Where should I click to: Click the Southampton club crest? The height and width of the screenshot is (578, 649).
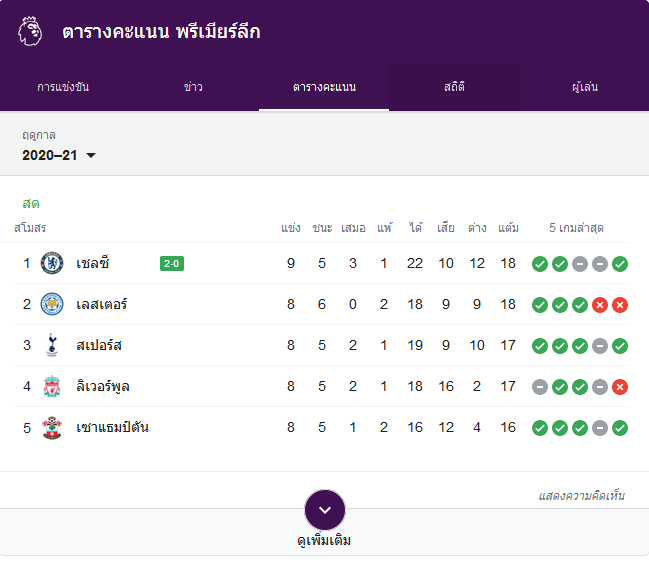tap(52, 427)
